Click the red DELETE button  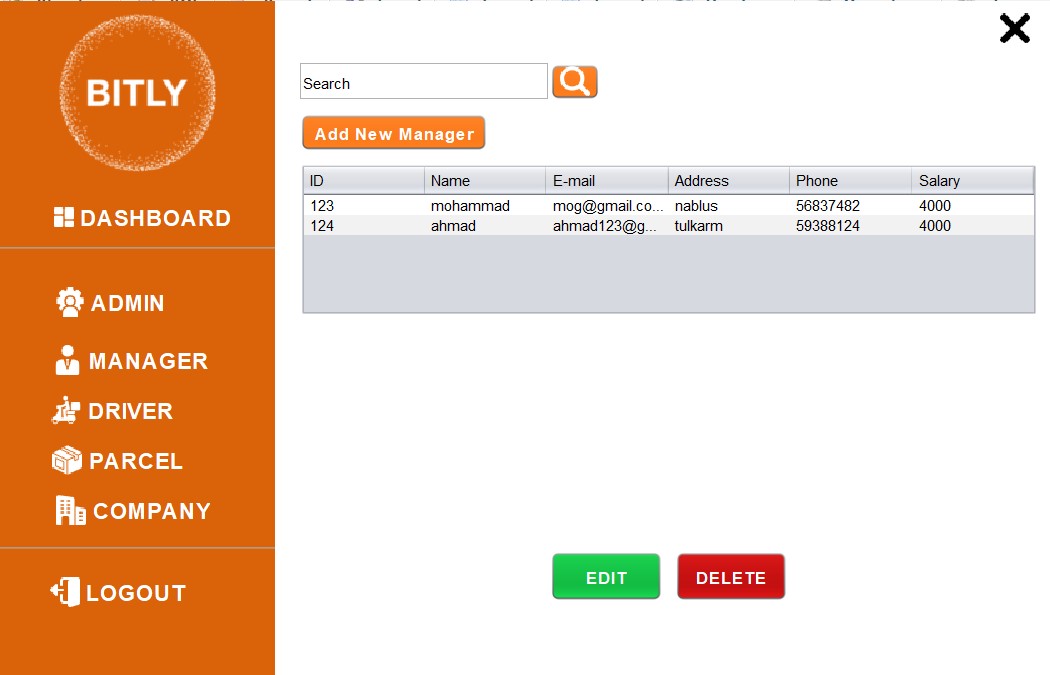[x=731, y=577]
